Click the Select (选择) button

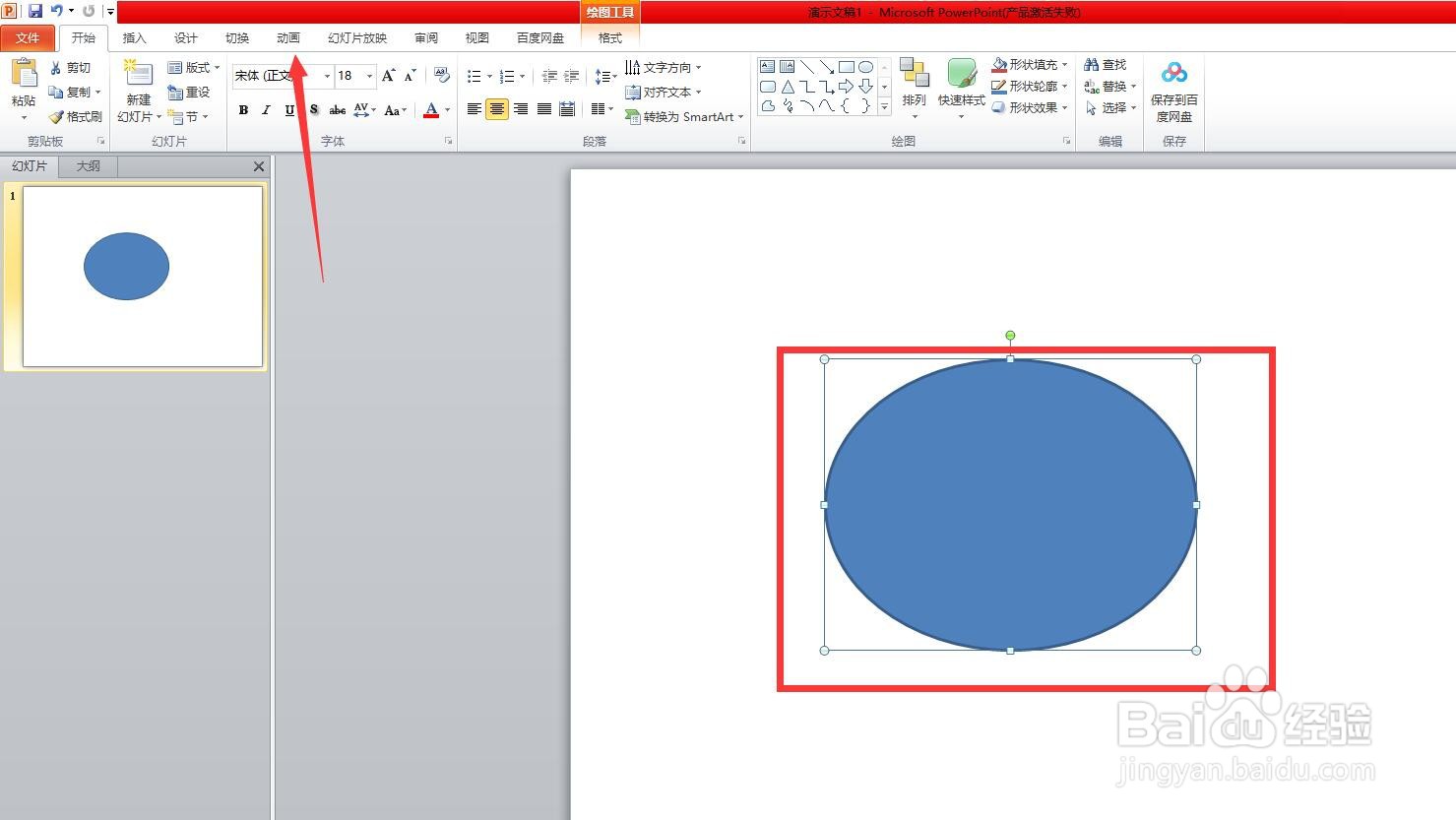(1110, 107)
